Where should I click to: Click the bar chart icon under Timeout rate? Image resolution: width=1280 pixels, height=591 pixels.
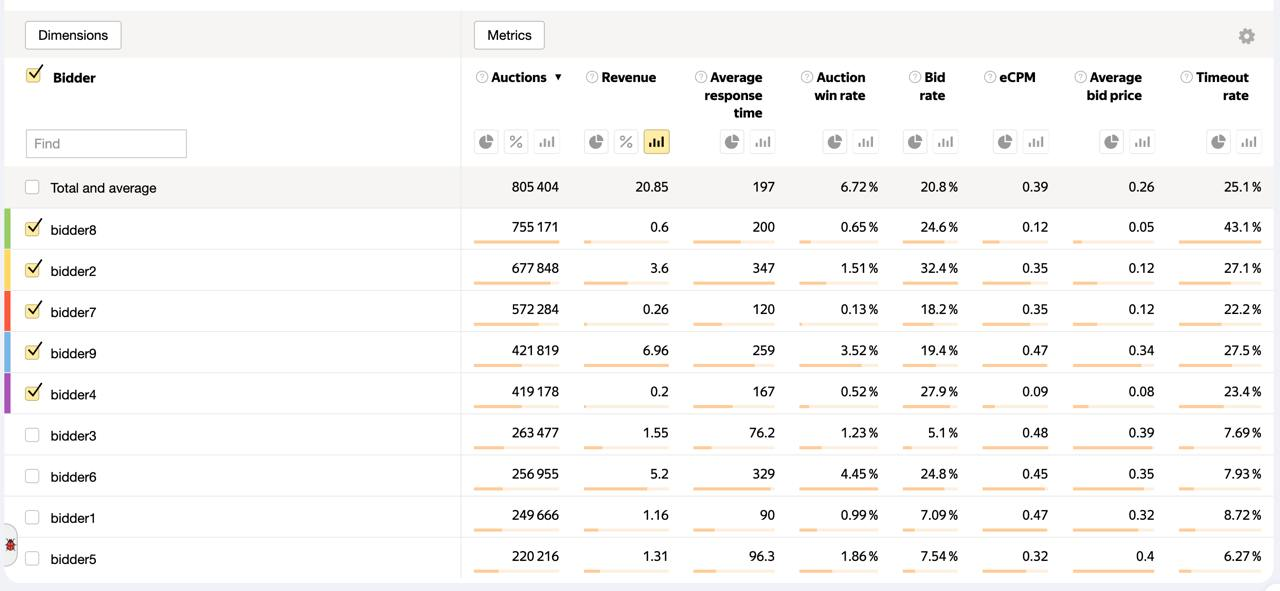pyautogui.click(x=1248, y=142)
